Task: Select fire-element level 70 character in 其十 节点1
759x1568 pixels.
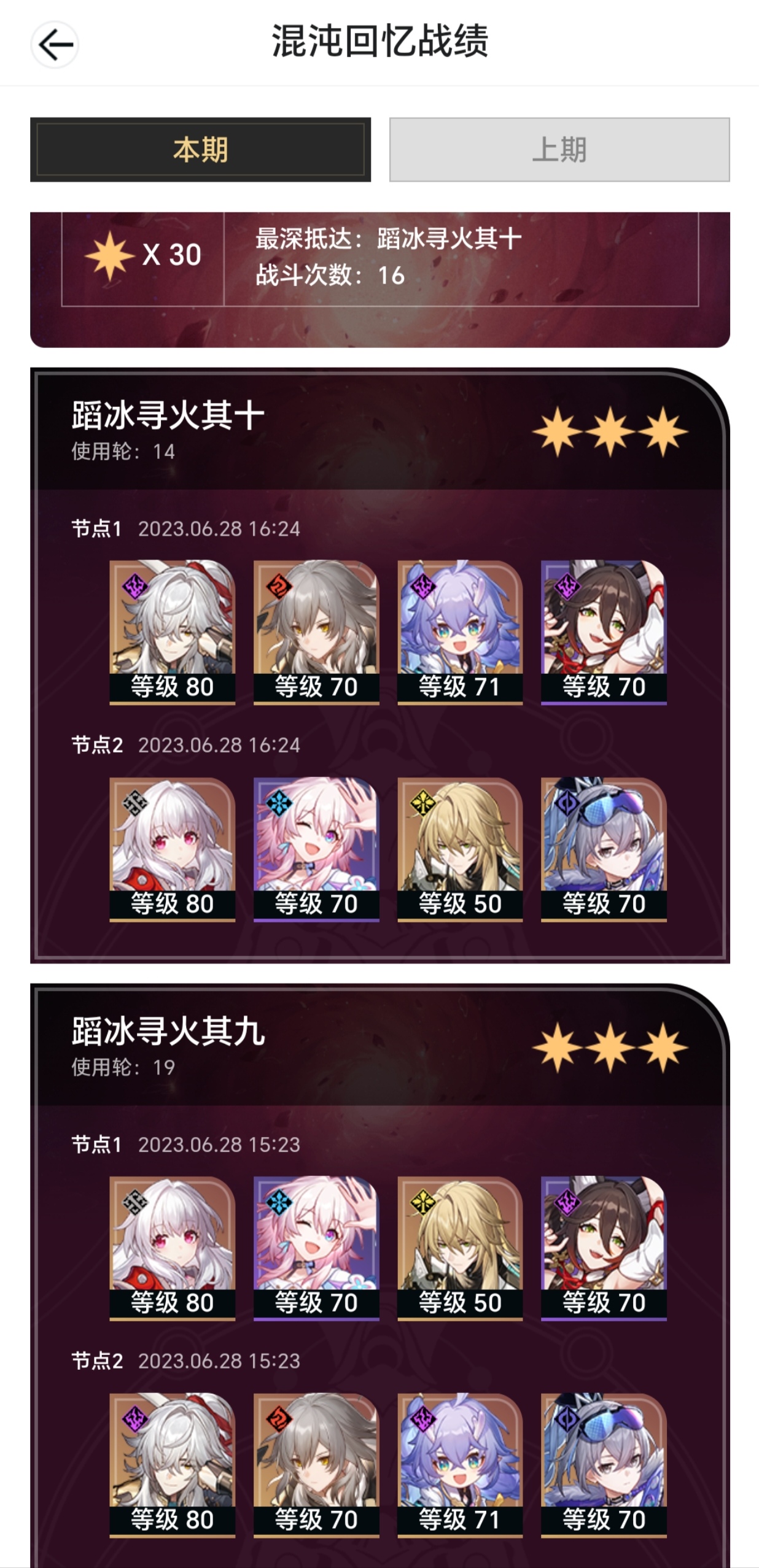Action: (x=316, y=632)
